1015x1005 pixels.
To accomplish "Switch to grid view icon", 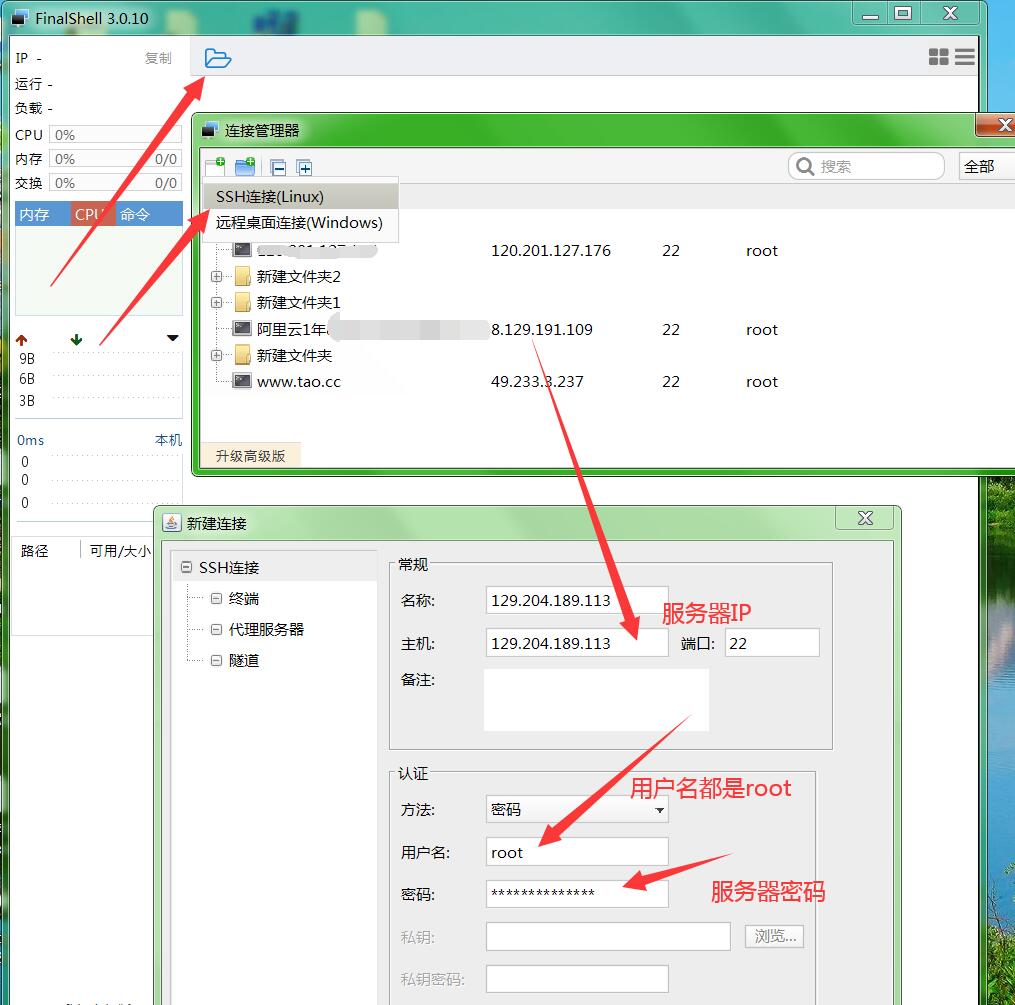I will click(938, 58).
